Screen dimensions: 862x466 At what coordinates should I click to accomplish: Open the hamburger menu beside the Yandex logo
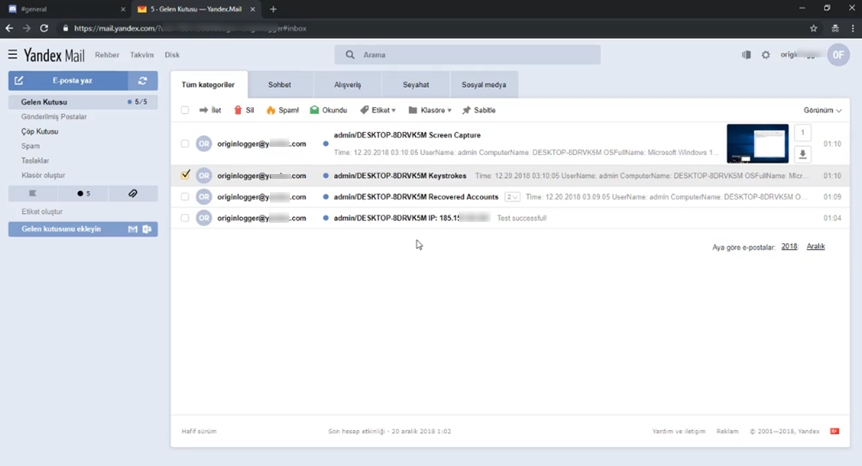coord(12,55)
